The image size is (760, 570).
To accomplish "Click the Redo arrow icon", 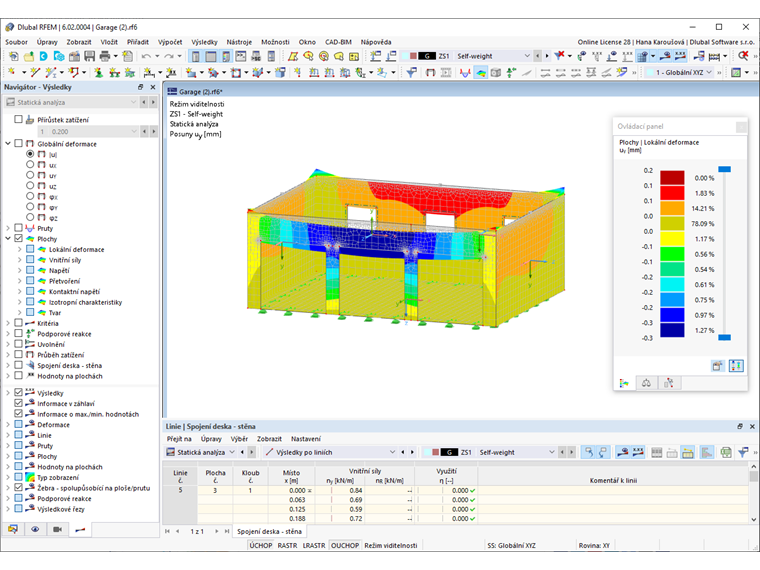I will 169,56.
